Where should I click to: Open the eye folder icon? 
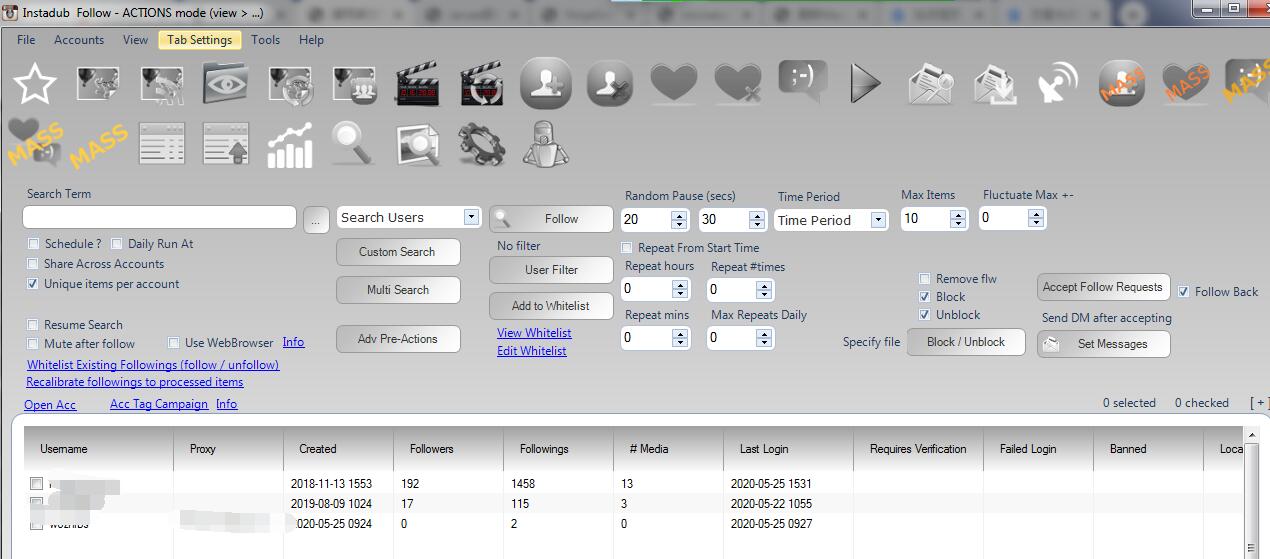[x=225, y=84]
